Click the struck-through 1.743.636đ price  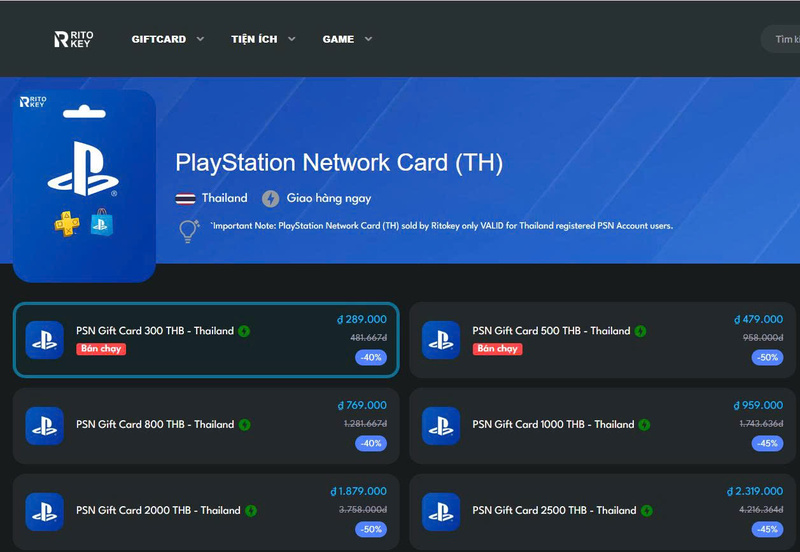point(761,423)
